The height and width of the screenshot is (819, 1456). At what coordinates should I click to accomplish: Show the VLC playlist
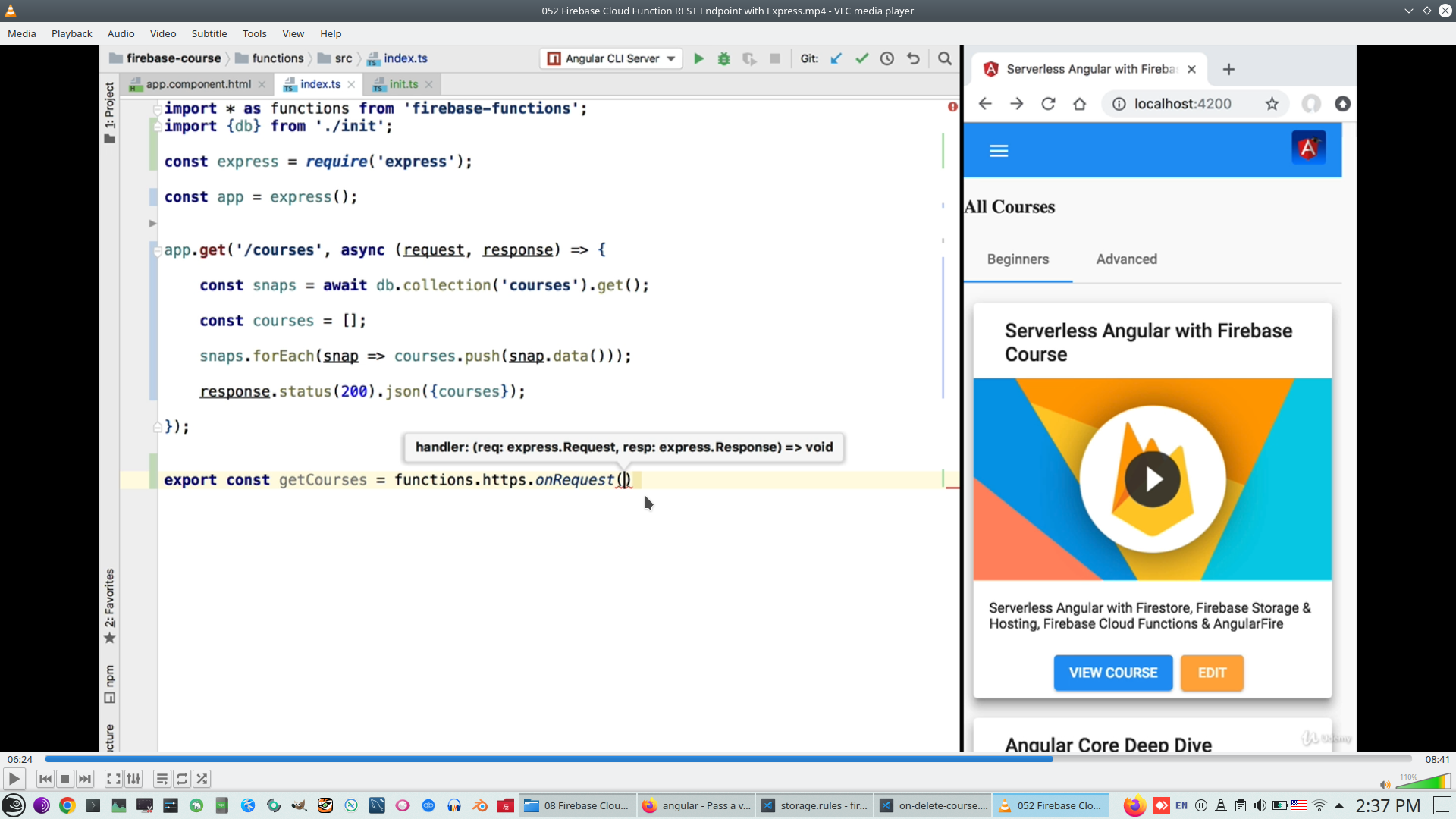(x=162, y=779)
